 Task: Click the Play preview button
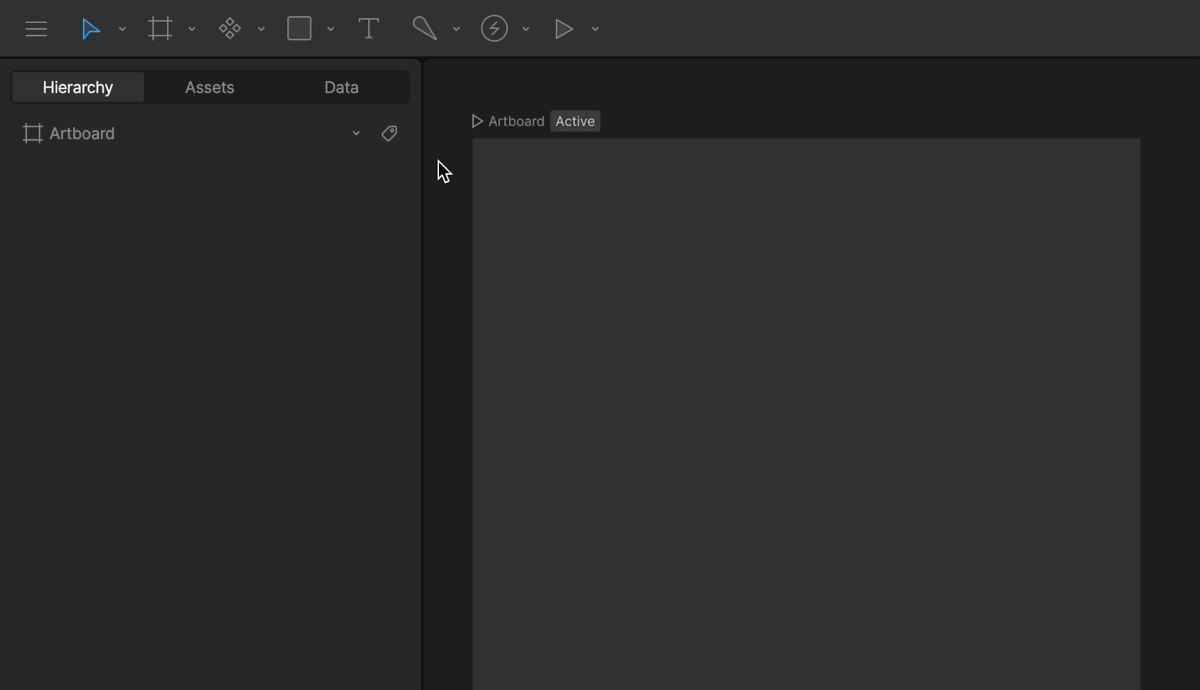click(564, 29)
